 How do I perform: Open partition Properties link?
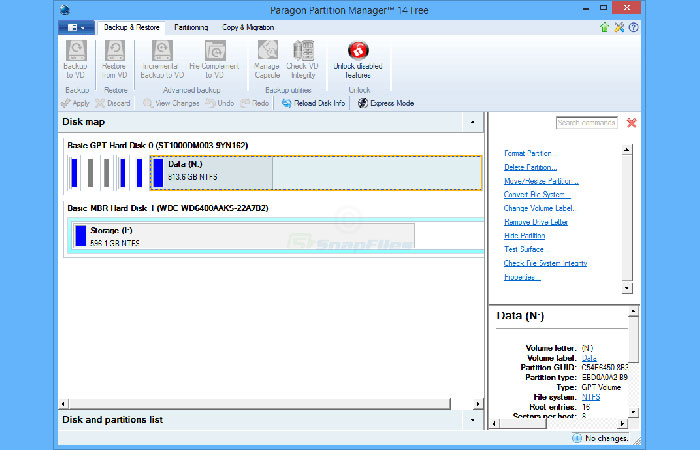point(522,277)
